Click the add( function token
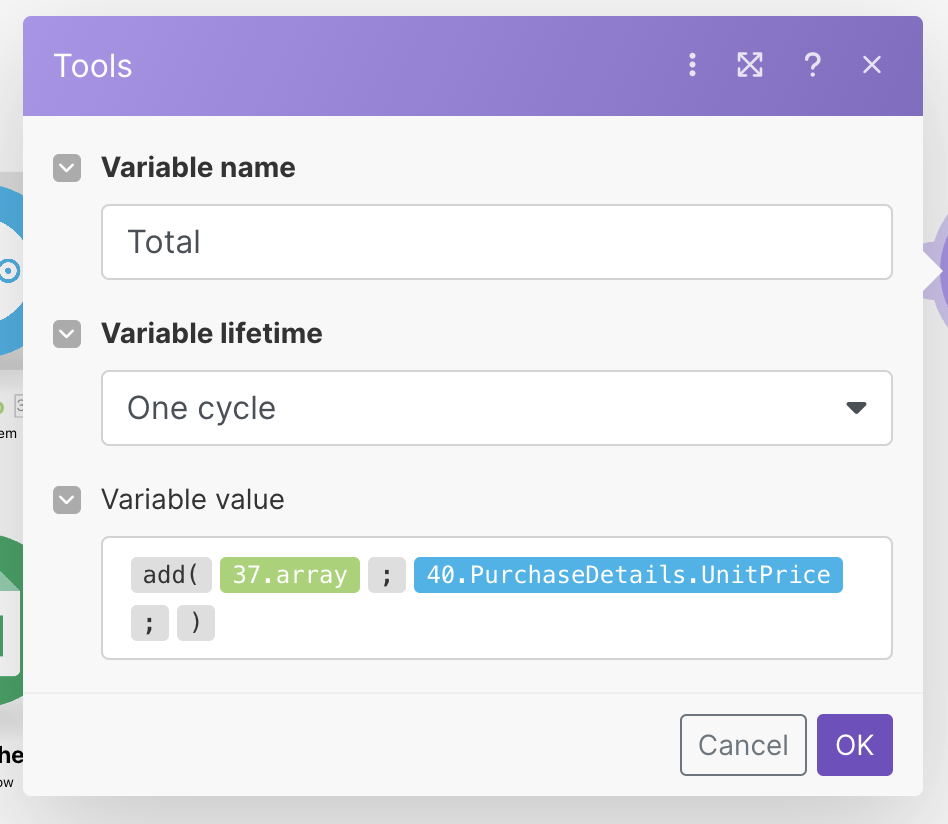The width and height of the screenshot is (948, 824). 171,575
